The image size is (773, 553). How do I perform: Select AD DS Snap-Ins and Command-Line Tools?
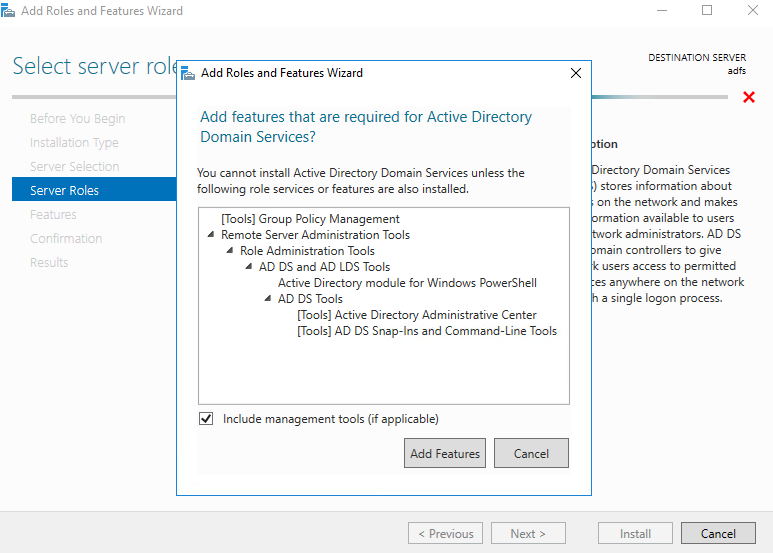pyautogui.click(x=427, y=331)
